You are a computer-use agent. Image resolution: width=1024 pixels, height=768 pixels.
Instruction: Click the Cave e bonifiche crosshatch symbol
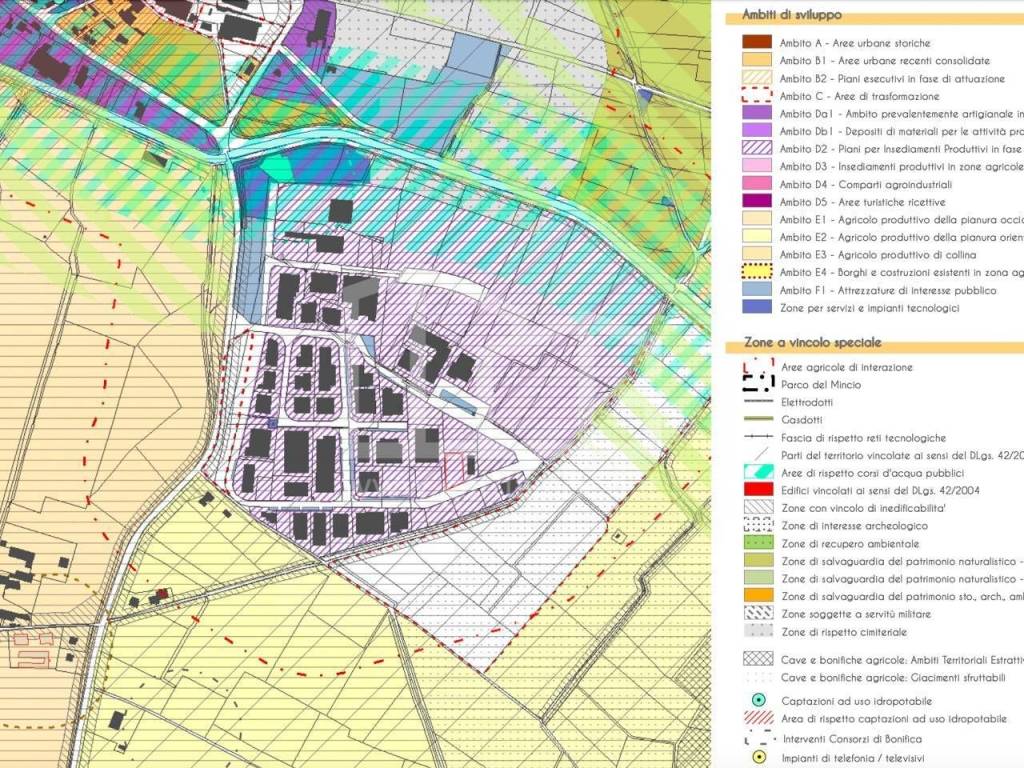pyautogui.click(x=757, y=659)
